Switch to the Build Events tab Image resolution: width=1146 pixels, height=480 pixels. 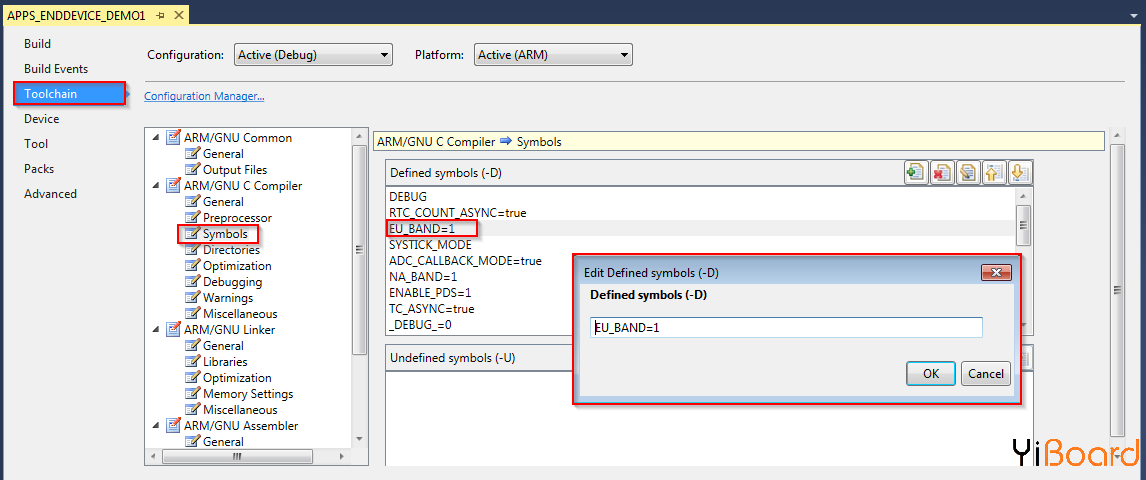click(x=56, y=69)
